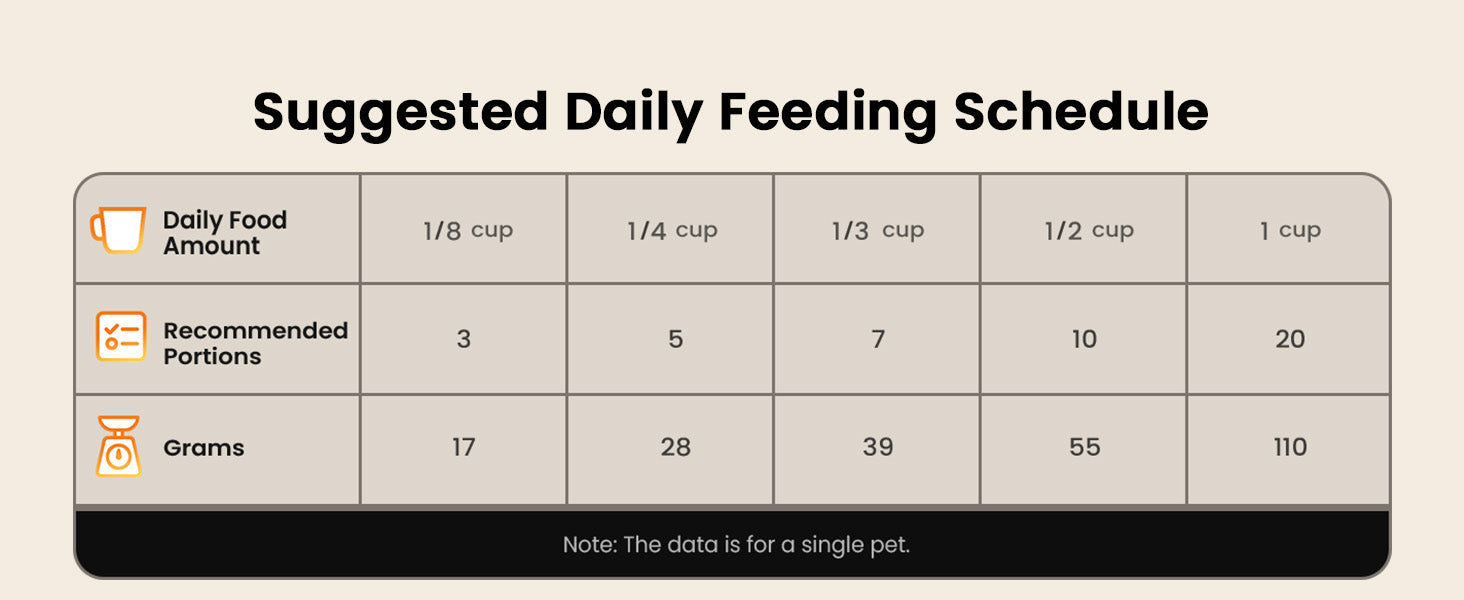Click the 3 portions cell
The height and width of the screenshot is (600, 1464).
point(464,339)
